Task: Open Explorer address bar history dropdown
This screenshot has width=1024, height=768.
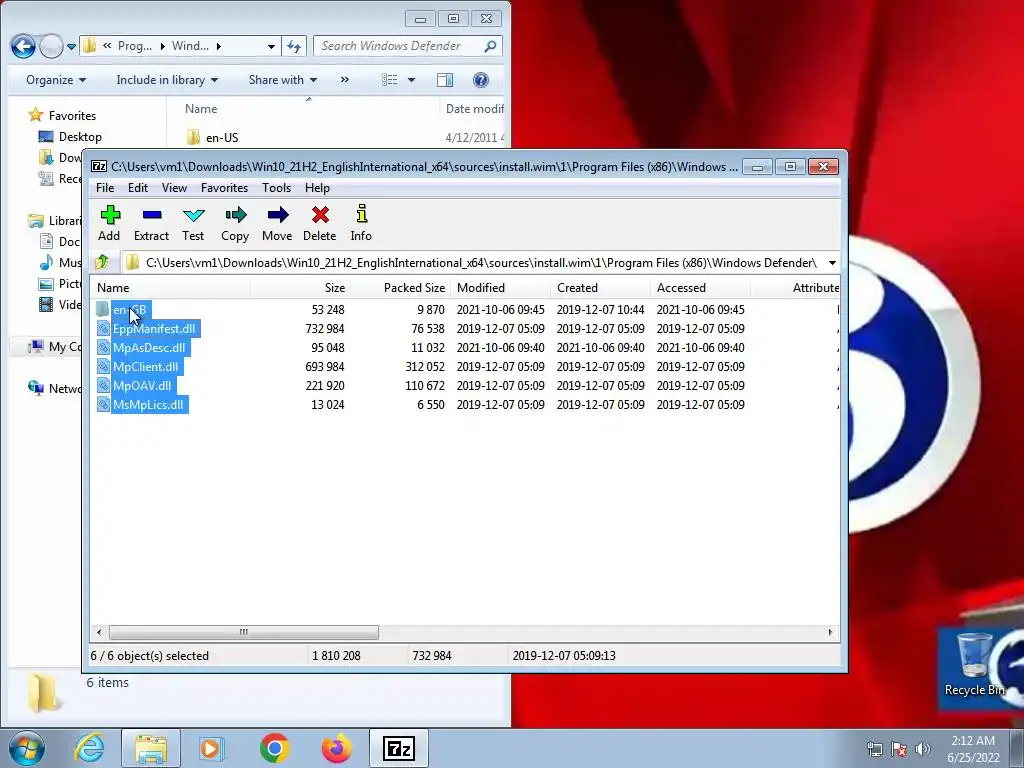Action: click(271, 46)
